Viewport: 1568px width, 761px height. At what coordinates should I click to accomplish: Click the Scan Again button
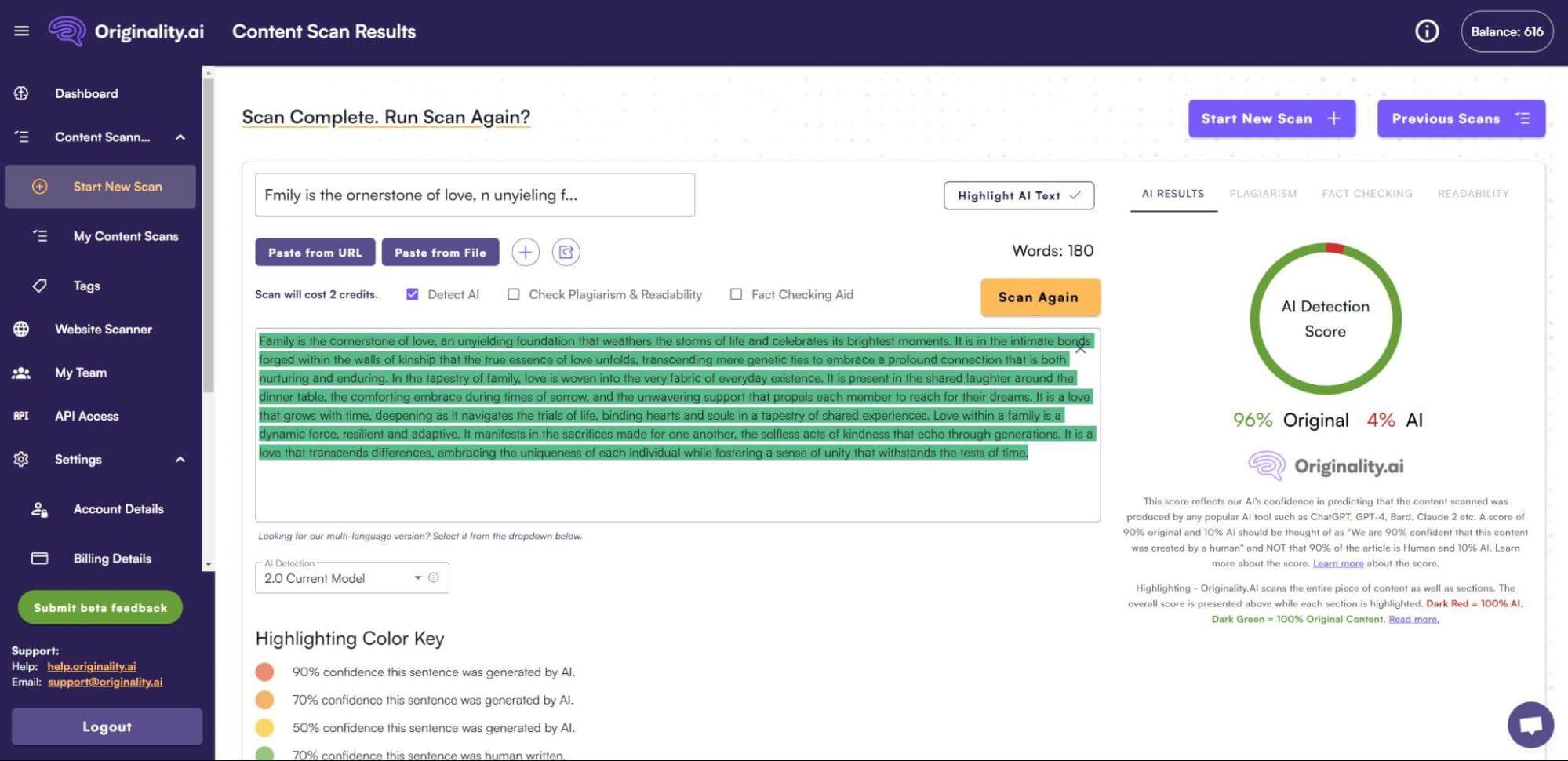[x=1040, y=297]
